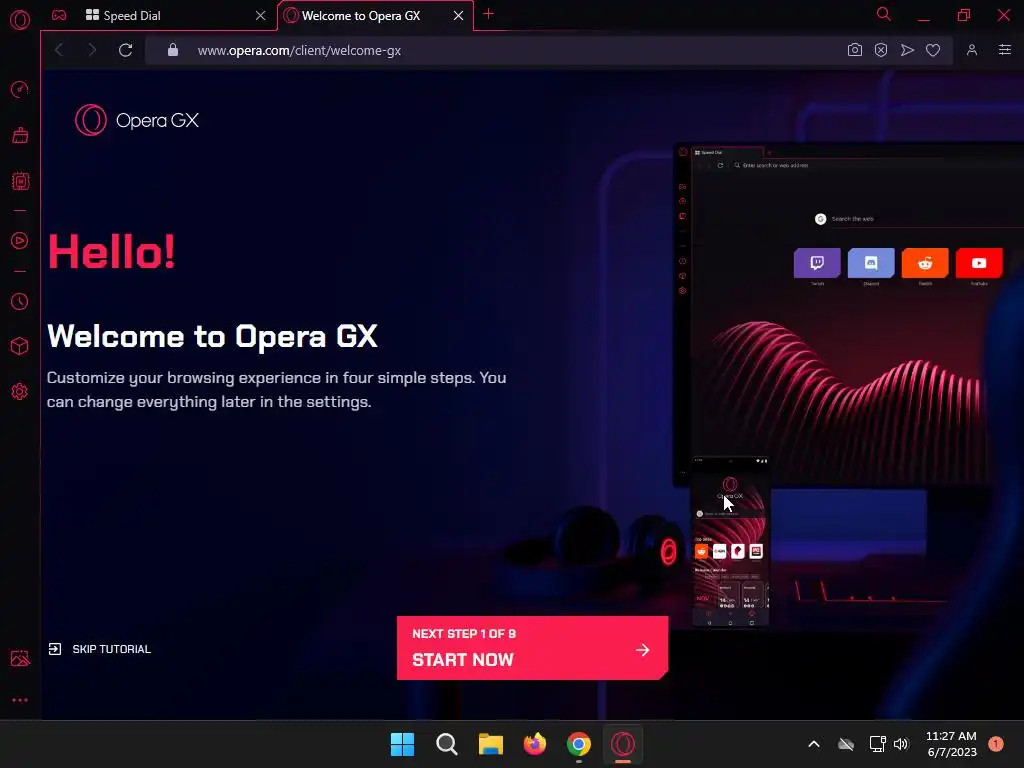The image size is (1024, 768).
Task: Open the wallpaper image icon in sidebar
Action: coord(20,658)
